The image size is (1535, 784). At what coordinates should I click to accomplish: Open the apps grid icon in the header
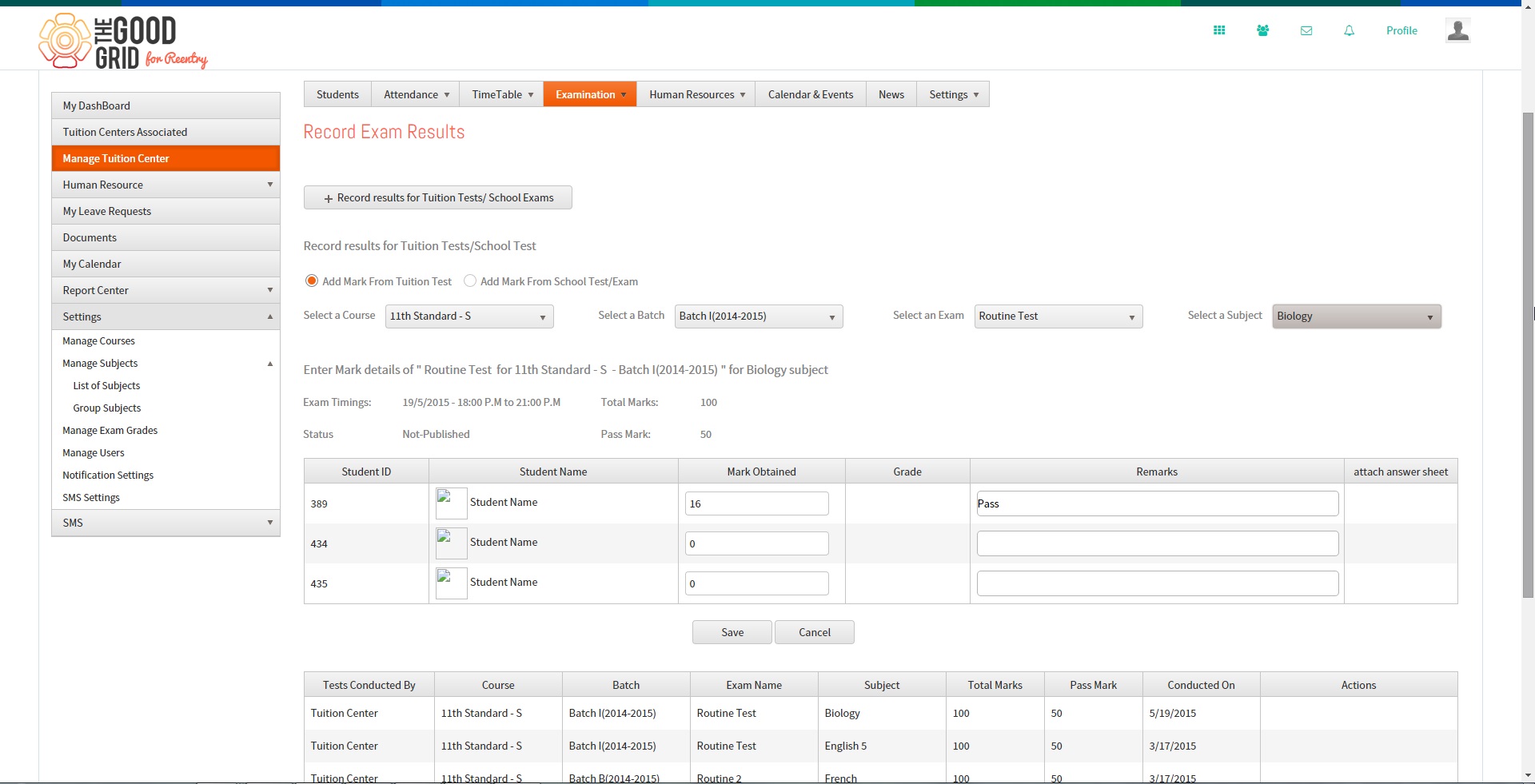coord(1219,30)
